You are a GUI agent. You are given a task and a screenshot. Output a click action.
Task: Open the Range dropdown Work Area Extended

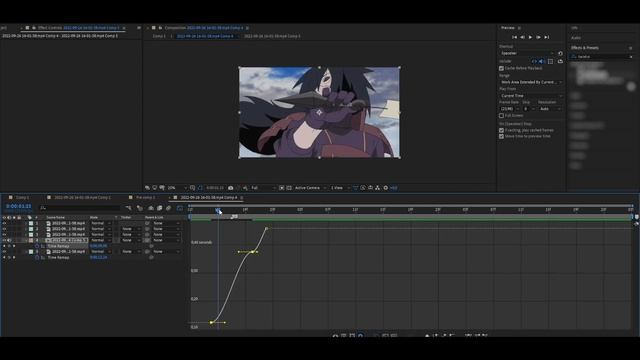[531, 82]
